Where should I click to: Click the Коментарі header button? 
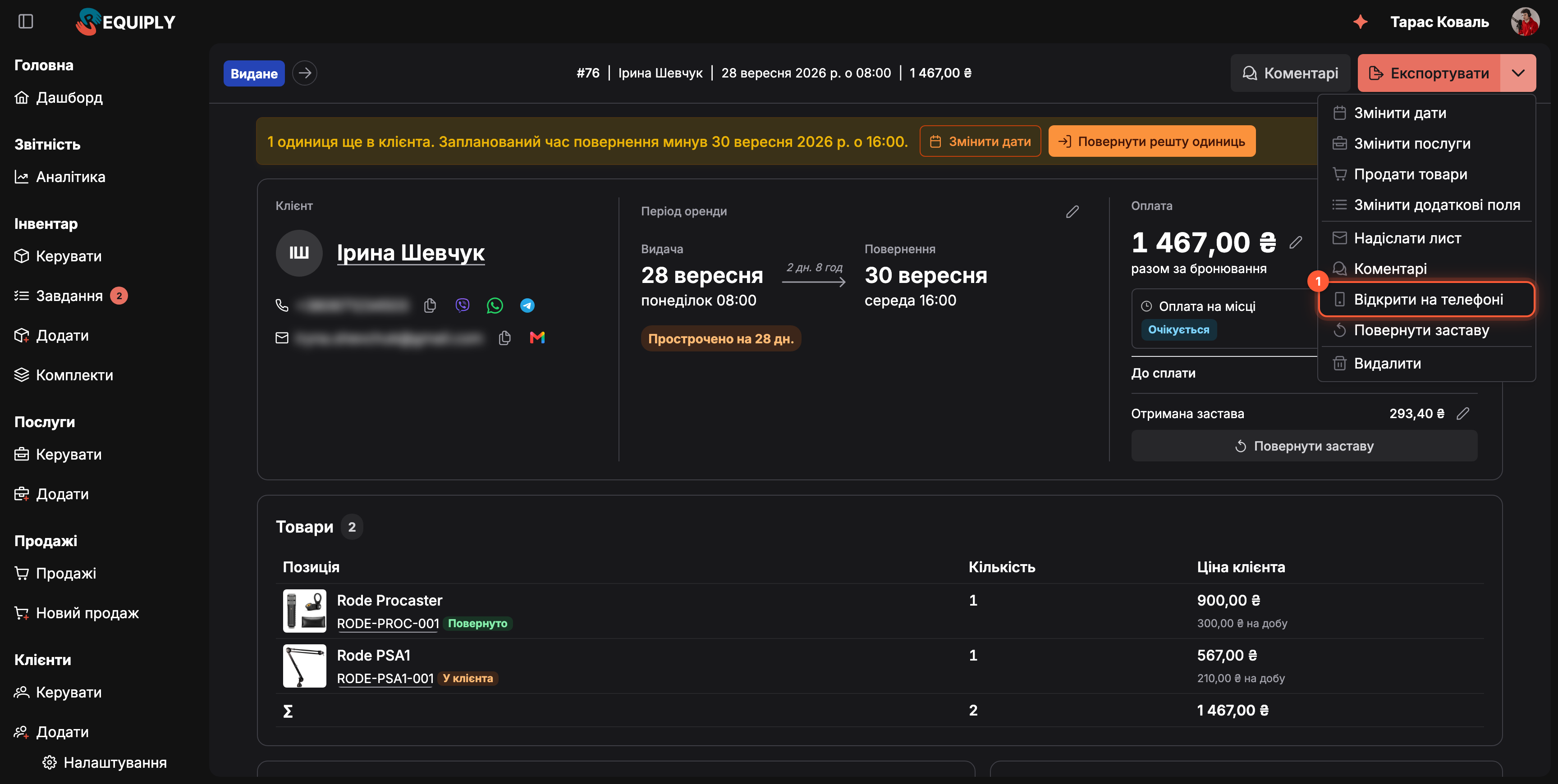click(x=1290, y=73)
